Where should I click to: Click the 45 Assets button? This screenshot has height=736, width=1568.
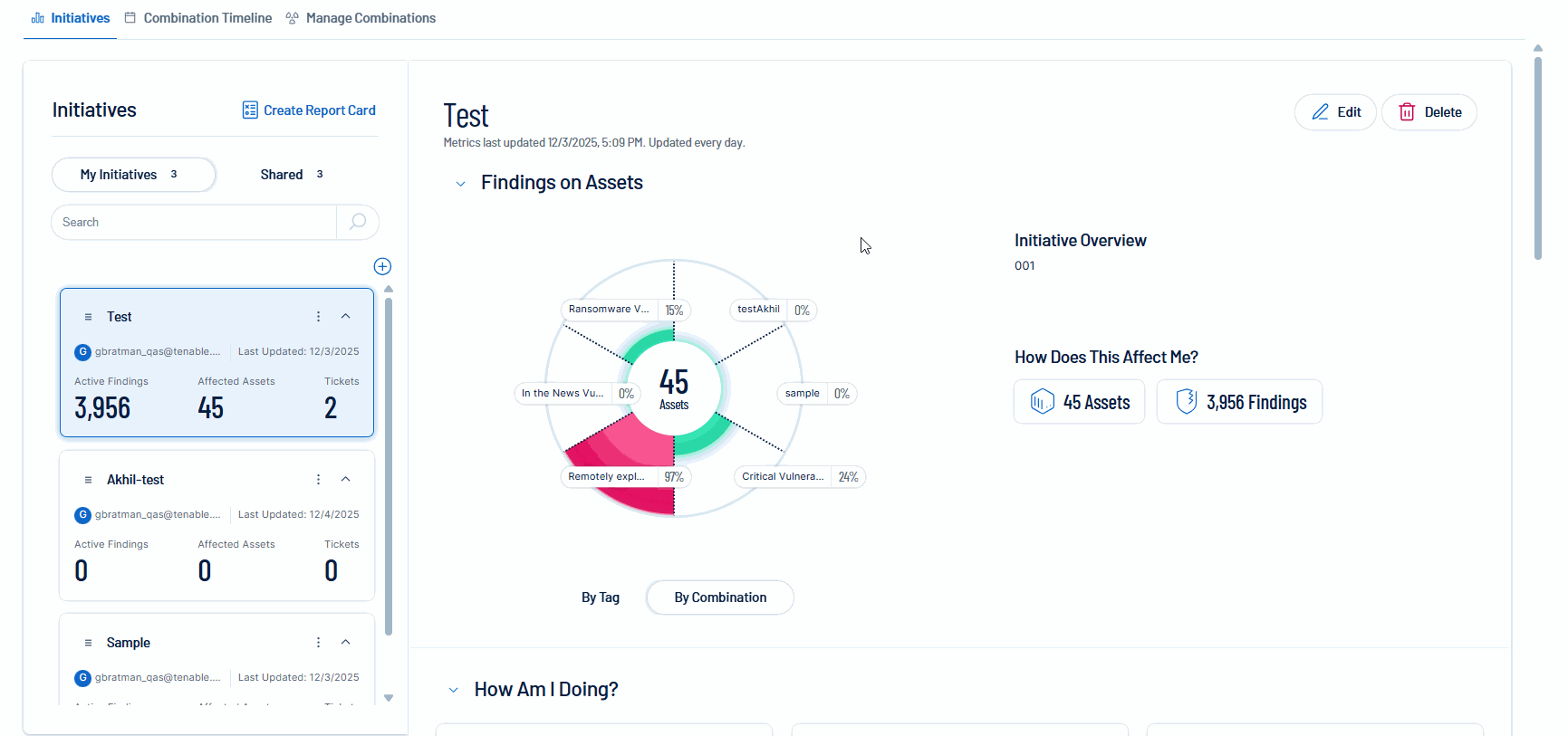coord(1079,402)
